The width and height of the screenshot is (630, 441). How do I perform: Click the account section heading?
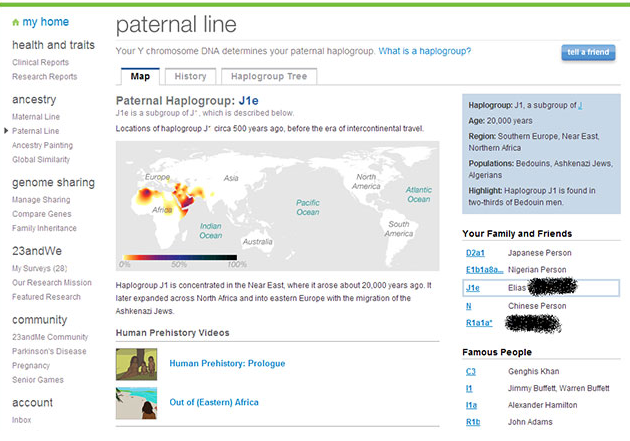click(x=32, y=403)
